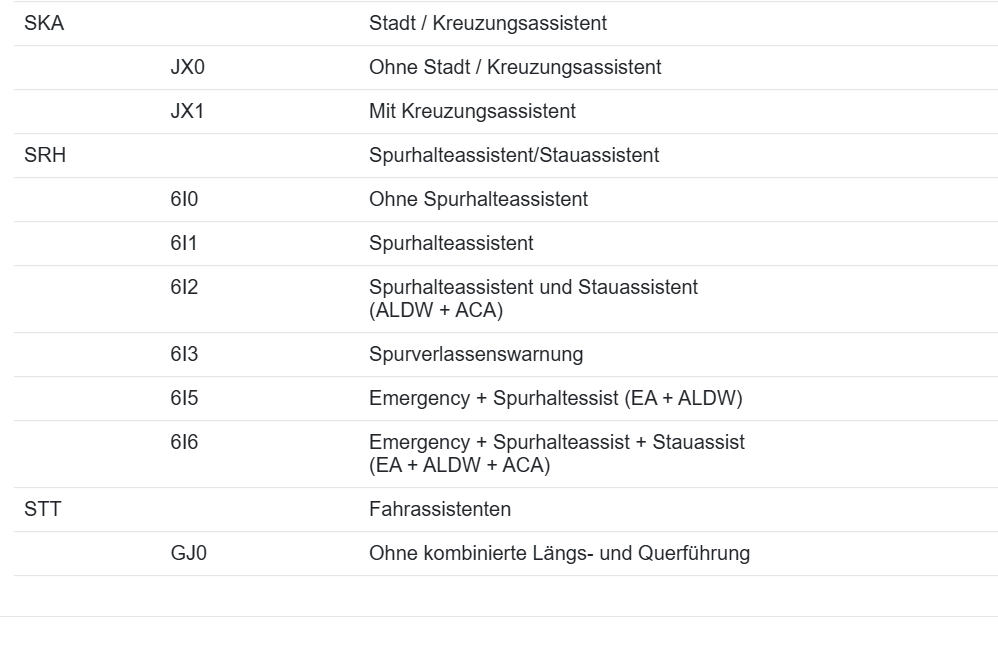Click the SKA group code
This screenshot has height=646, width=998.
click(43, 24)
